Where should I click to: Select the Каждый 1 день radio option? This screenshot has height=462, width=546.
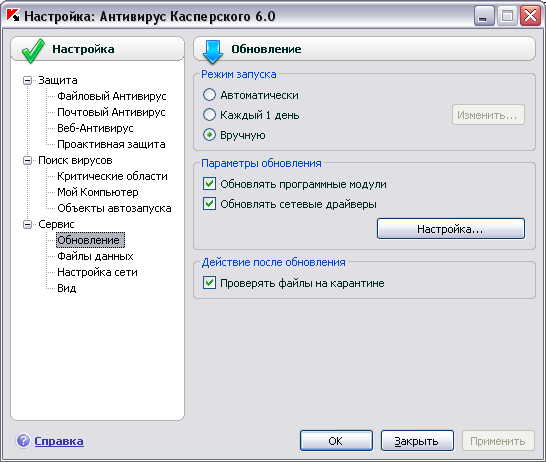click(x=209, y=115)
